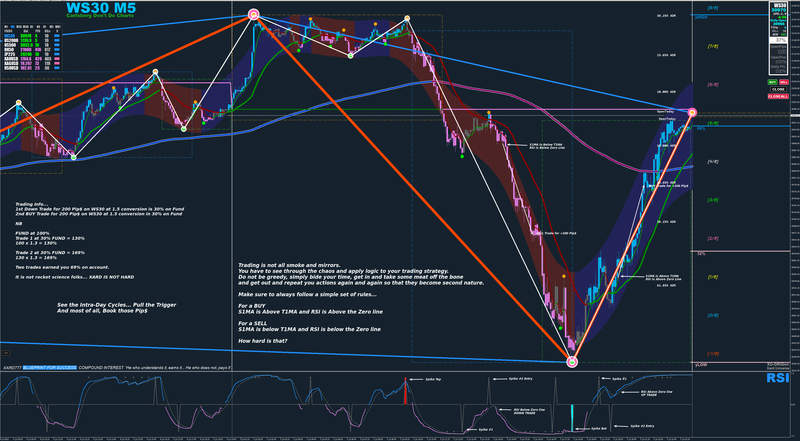Switch chart to M1 timeframe

click(6, 27)
